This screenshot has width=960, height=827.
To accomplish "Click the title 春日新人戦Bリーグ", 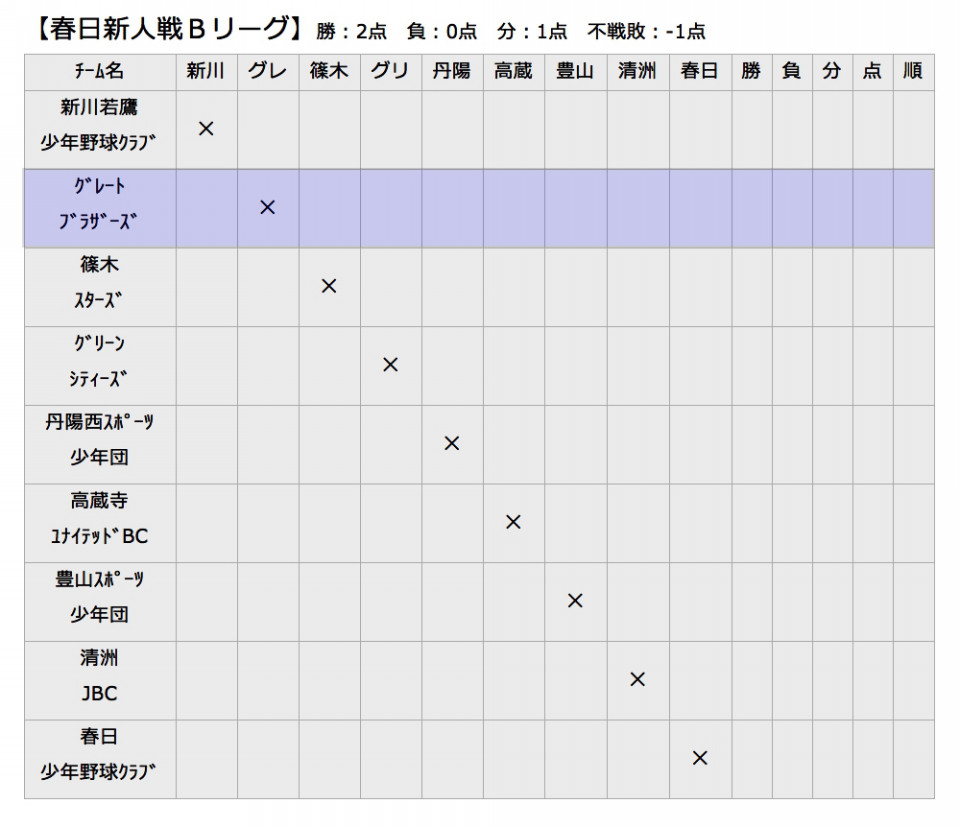I will pos(168,29).
